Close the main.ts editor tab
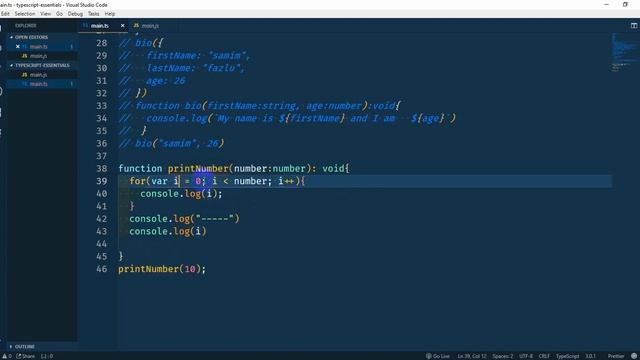 click(122, 26)
